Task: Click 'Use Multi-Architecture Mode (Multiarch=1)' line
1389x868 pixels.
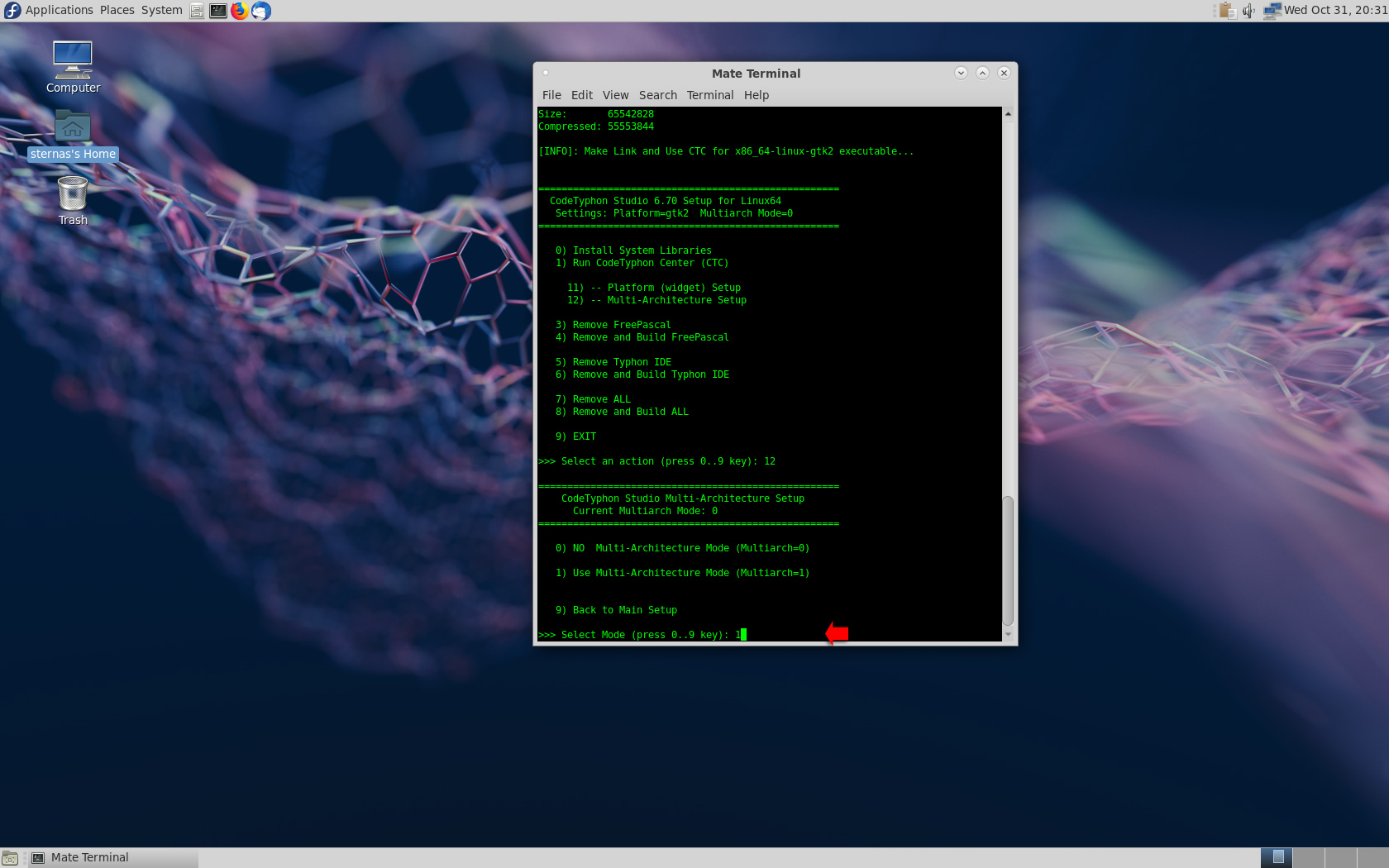Action: pyautogui.click(x=682, y=573)
